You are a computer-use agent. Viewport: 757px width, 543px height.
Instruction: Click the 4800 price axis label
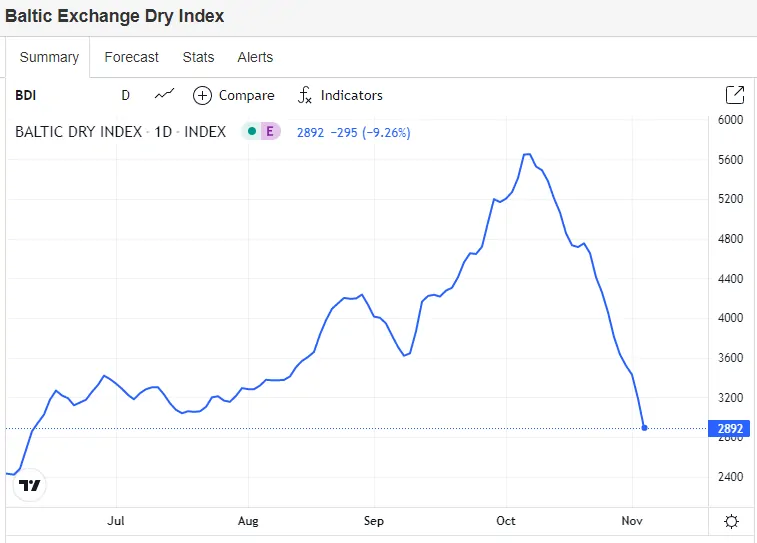click(x=730, y=239)
